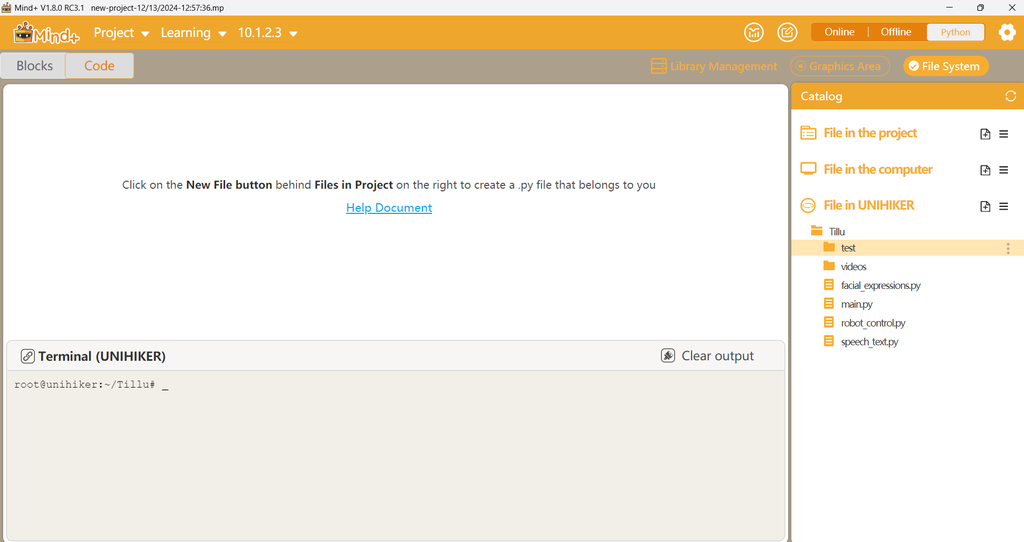Select the test folder
The width and height of the screenshot is (1024, 542).
[908, 247]
